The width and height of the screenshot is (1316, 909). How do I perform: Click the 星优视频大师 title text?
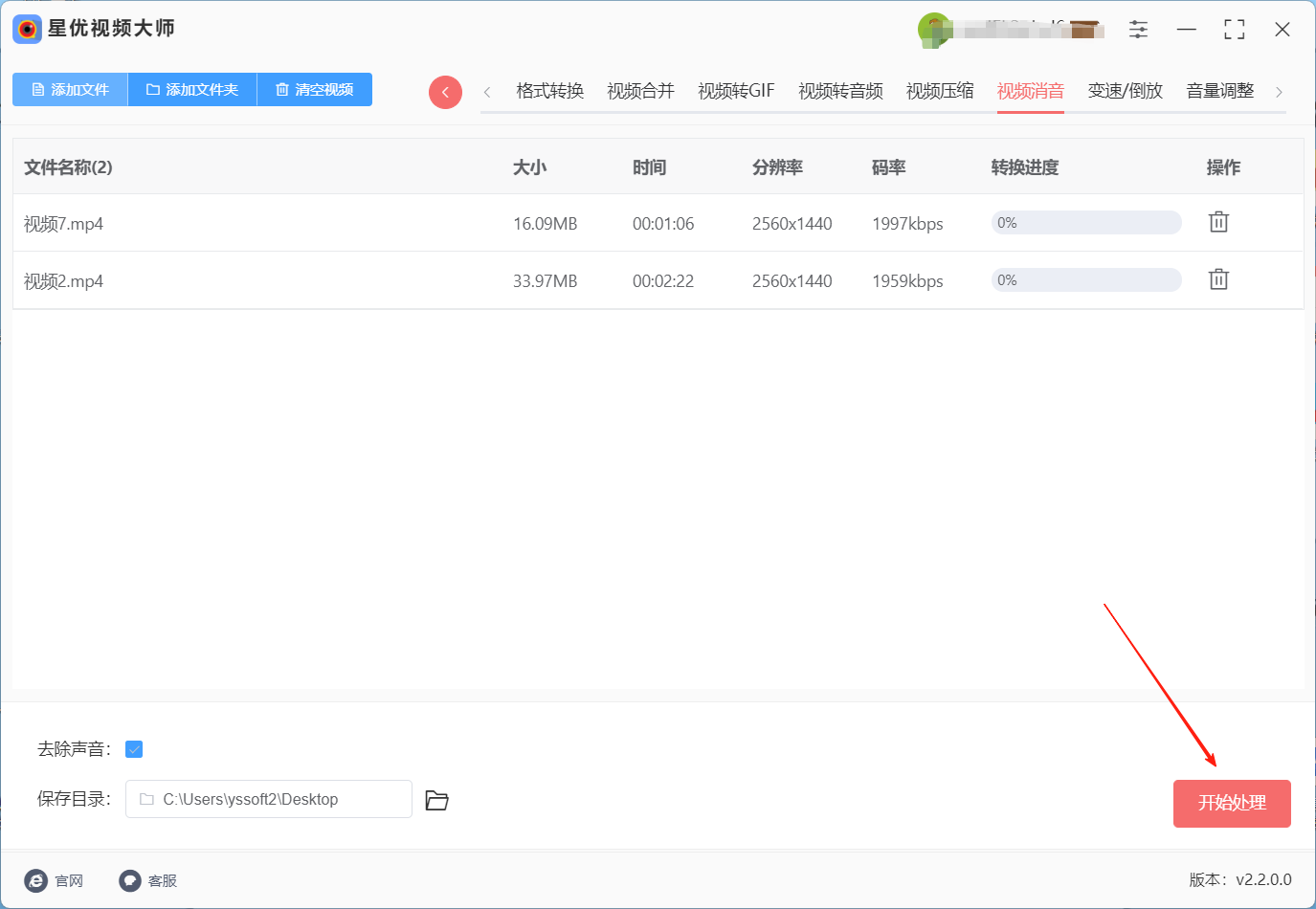[111, 29]
